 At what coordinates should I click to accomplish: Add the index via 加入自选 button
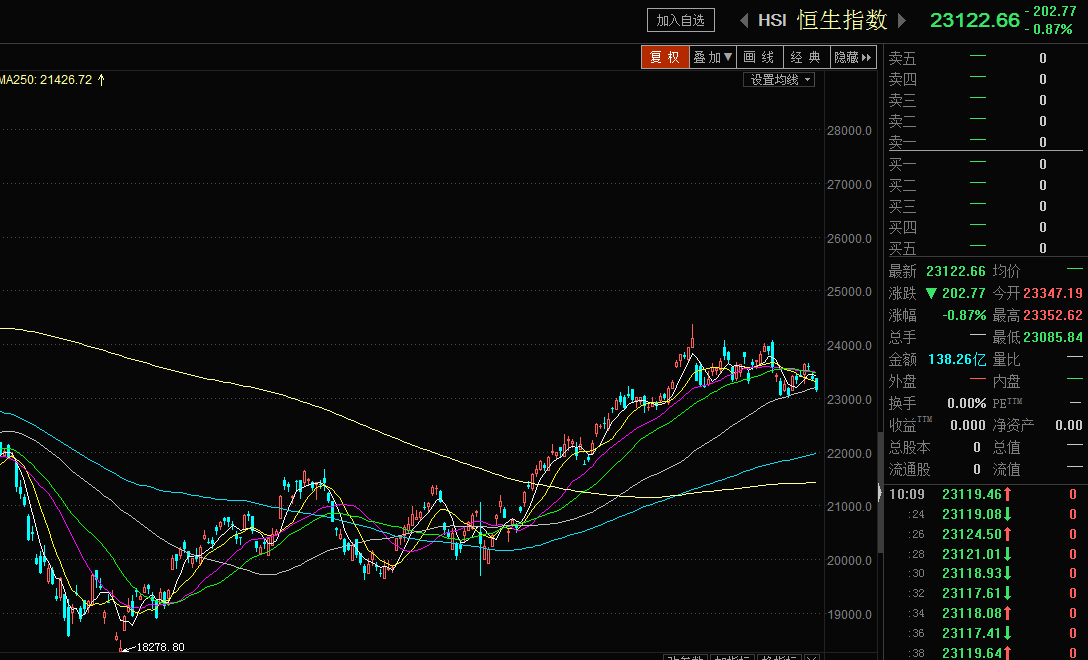click(x=681, y=20)
